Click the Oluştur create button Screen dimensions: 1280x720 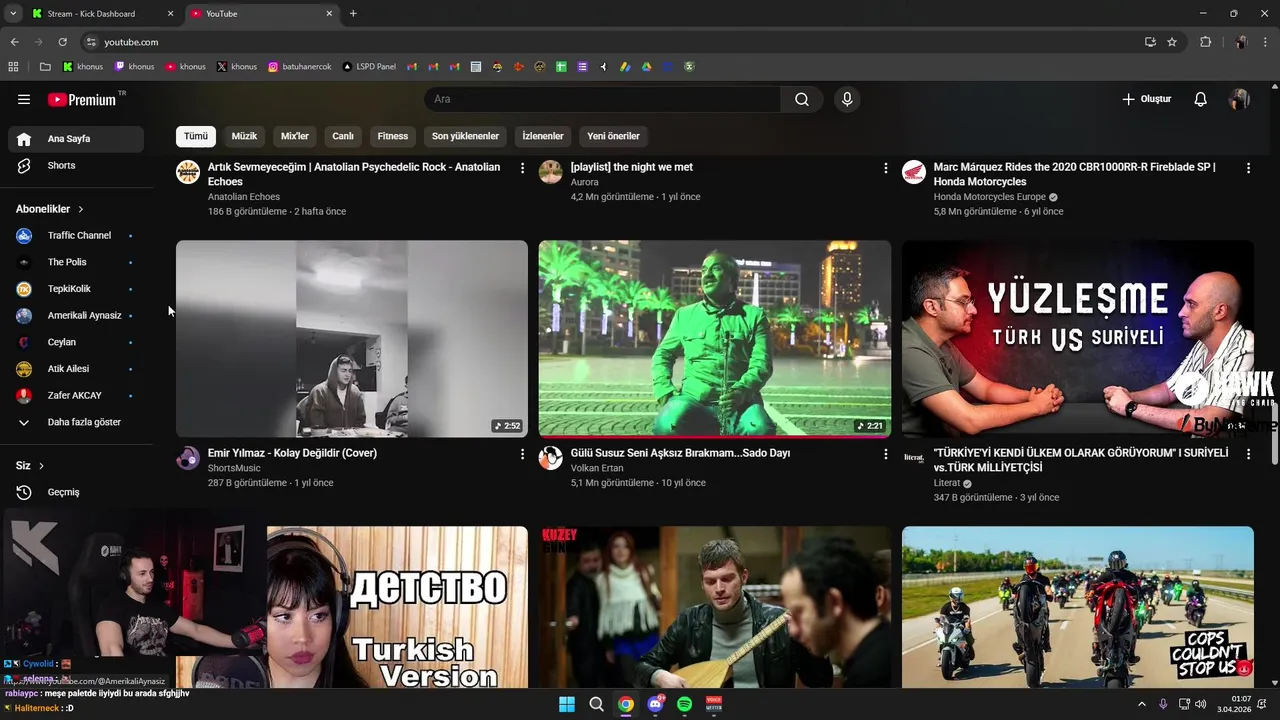(1146, 99)
